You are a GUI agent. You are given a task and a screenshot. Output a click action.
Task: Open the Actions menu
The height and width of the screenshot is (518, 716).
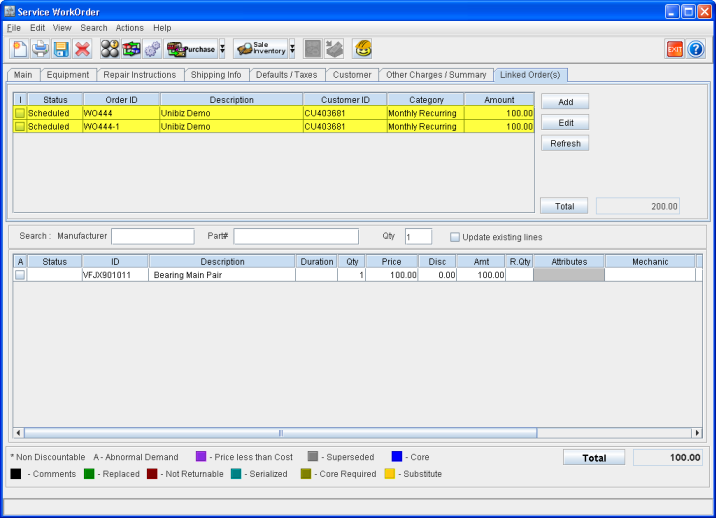click(x=130, y=28)
